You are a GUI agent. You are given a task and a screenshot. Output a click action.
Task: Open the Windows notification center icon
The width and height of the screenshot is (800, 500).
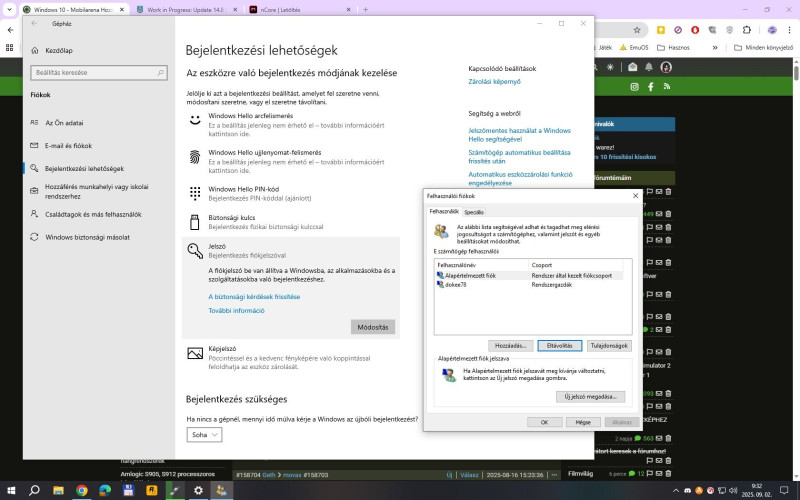784,490
